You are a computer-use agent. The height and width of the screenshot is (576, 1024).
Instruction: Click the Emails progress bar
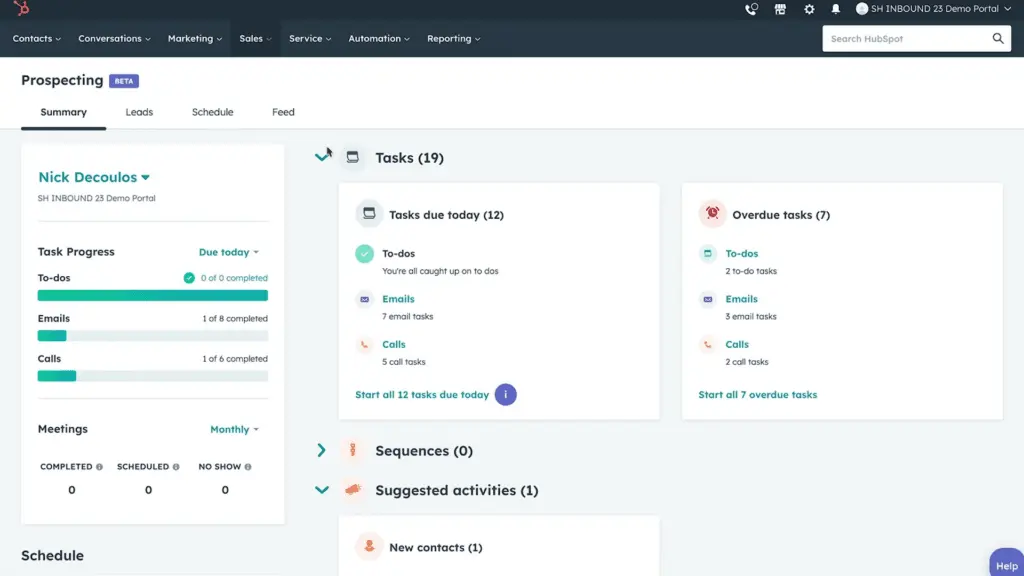(x=153, y=336)
